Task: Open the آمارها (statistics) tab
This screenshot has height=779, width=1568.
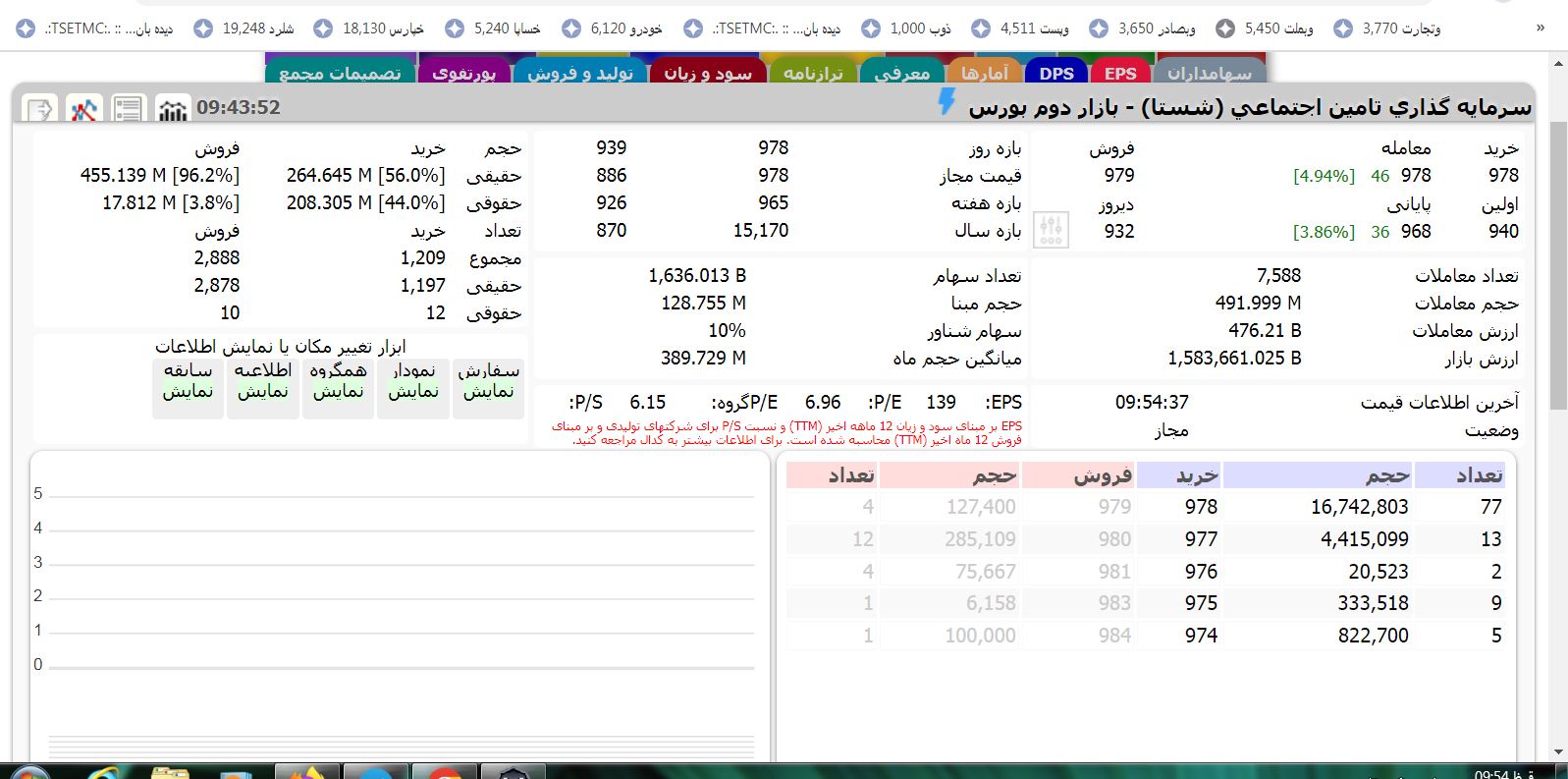Action: [985, 73]
